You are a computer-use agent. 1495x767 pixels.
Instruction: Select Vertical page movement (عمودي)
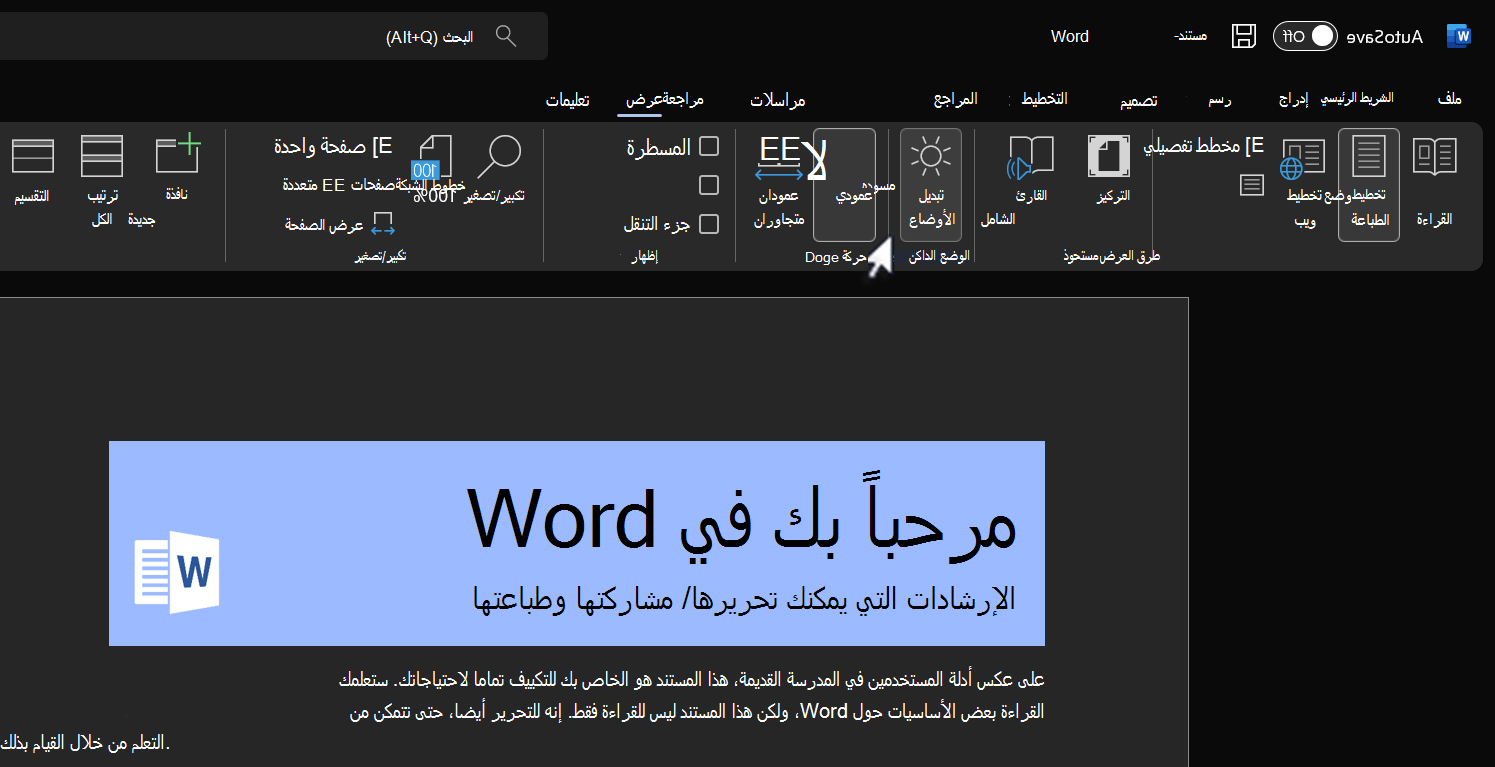[x=844, y=184]
